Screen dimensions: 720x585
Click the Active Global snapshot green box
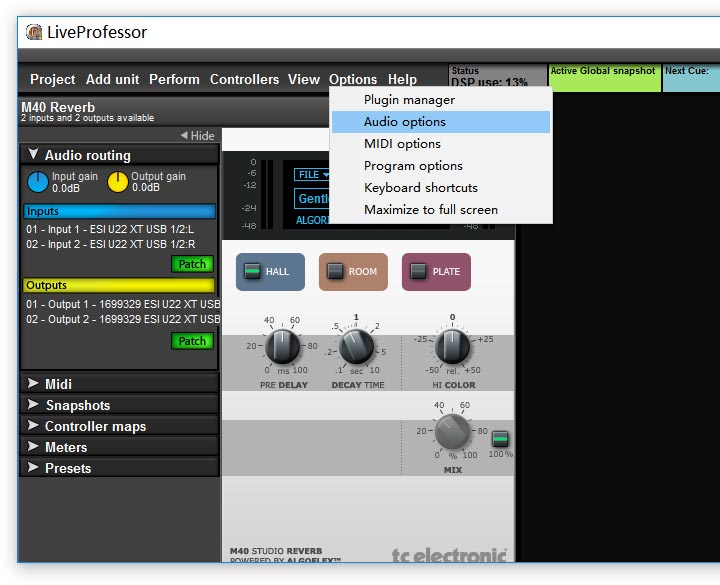coord(604,78)
